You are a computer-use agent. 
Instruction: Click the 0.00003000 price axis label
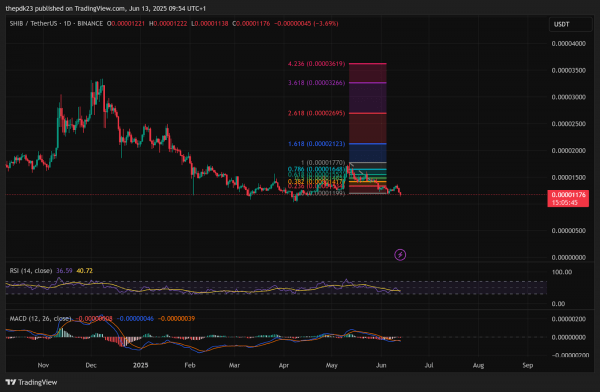coord(569,97)
